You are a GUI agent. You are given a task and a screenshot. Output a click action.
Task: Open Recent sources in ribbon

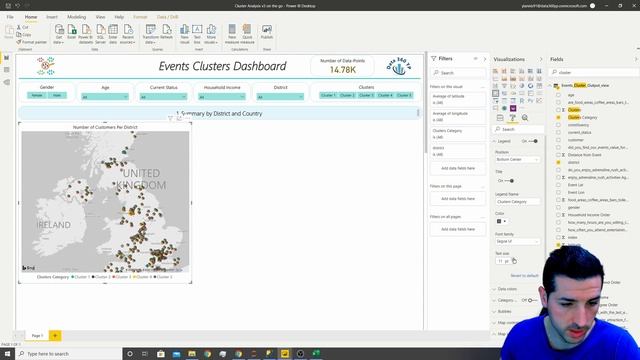click(128, 34)
